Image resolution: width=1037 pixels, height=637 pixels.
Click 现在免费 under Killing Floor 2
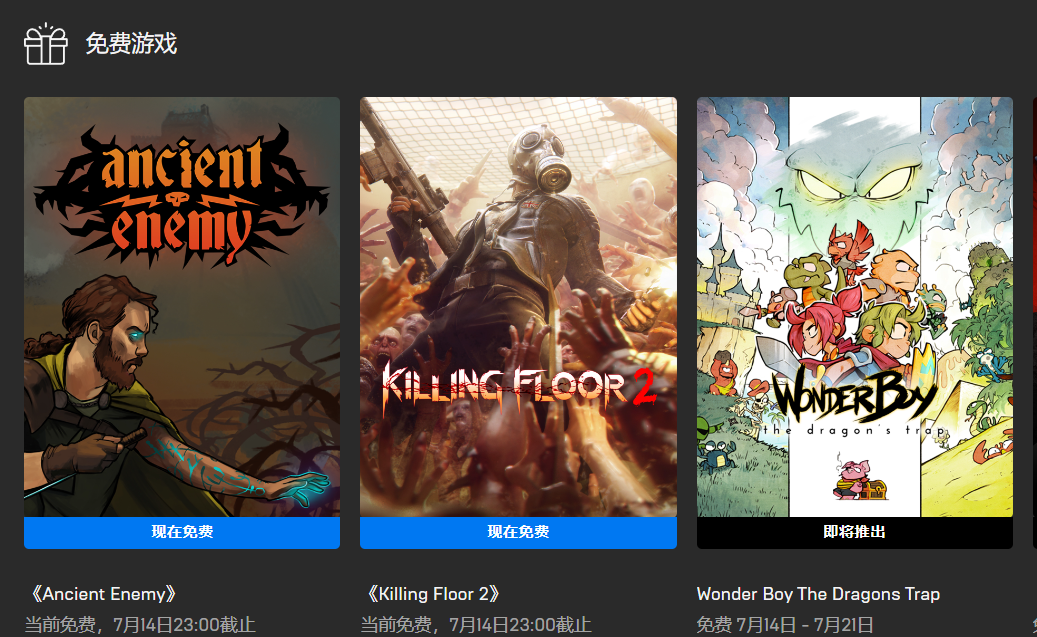tap(518, 532)
